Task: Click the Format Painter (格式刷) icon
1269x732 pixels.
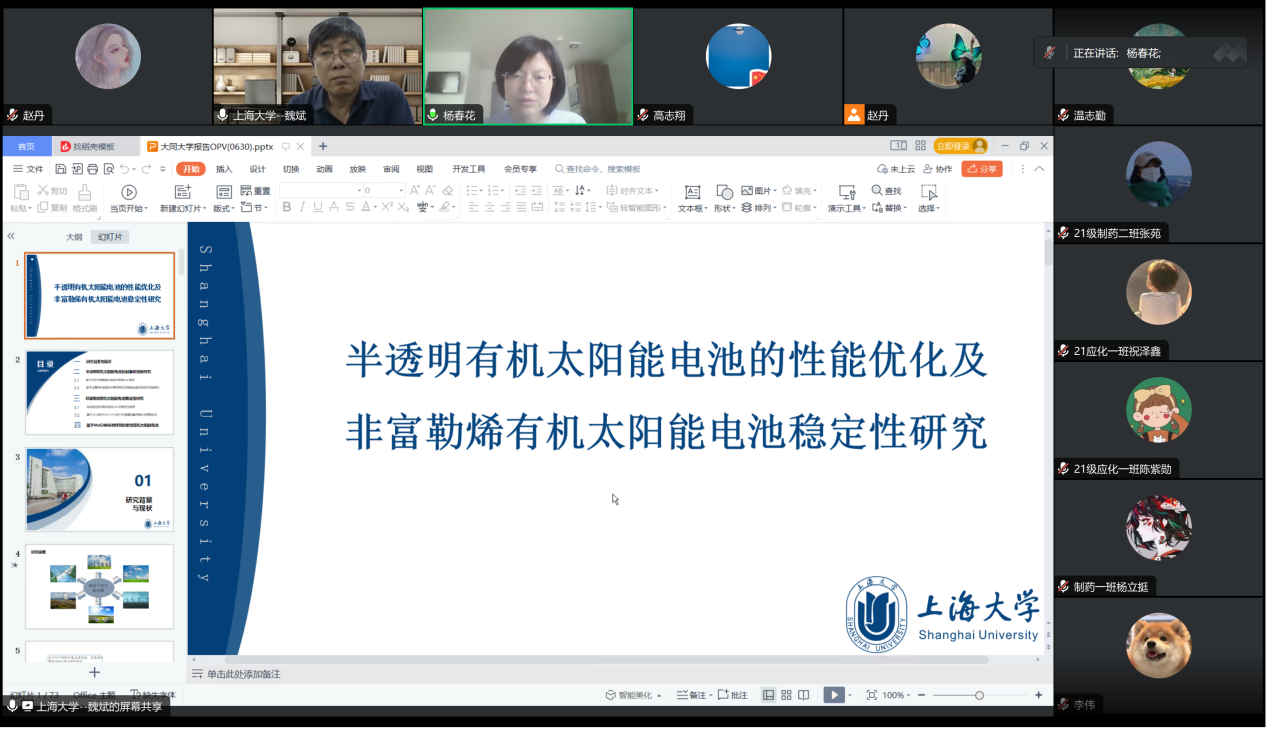Action: click(x=85, y=192)
